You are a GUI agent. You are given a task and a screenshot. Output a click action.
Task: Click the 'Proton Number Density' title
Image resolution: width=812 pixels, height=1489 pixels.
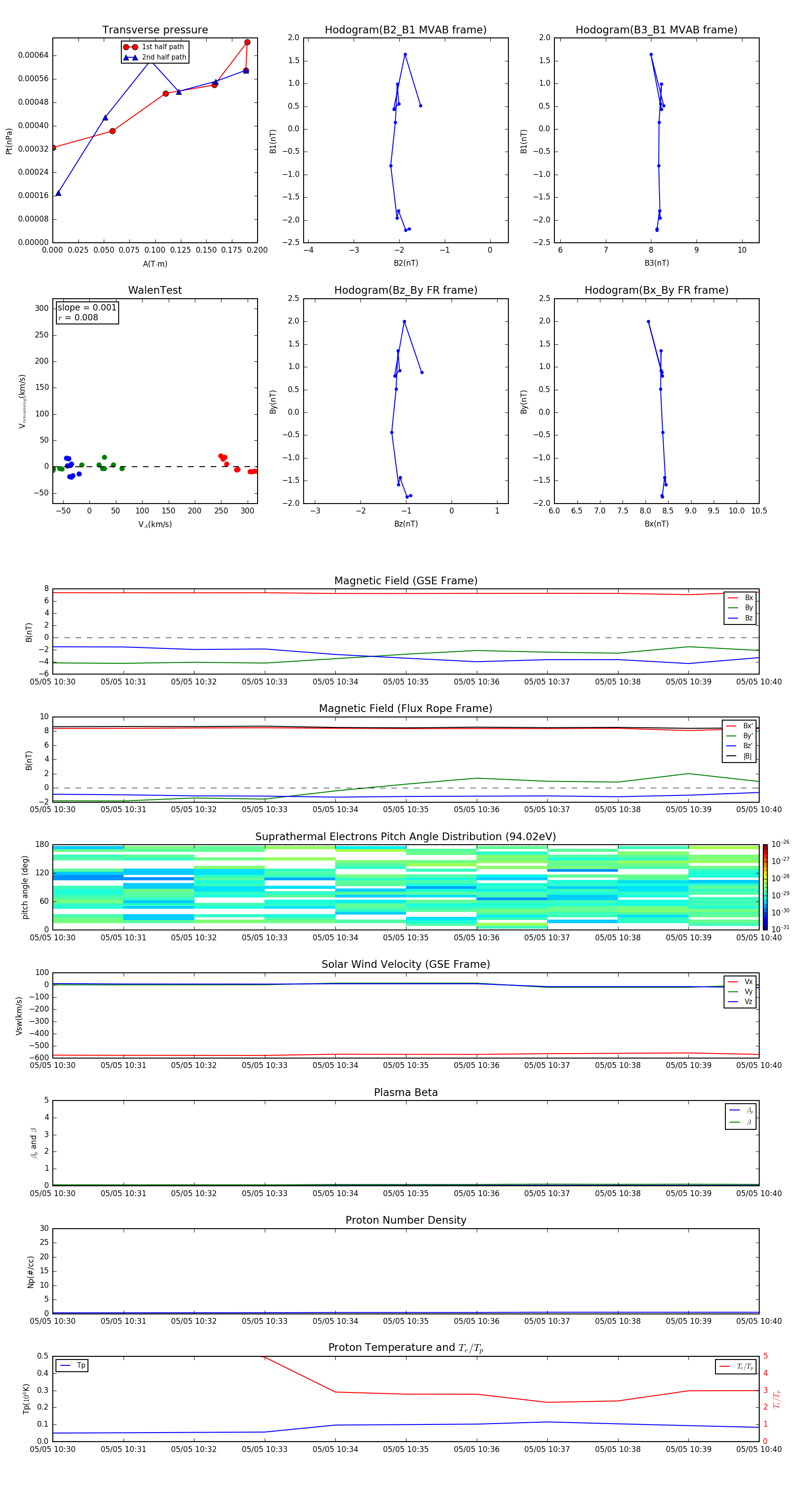406,1220
